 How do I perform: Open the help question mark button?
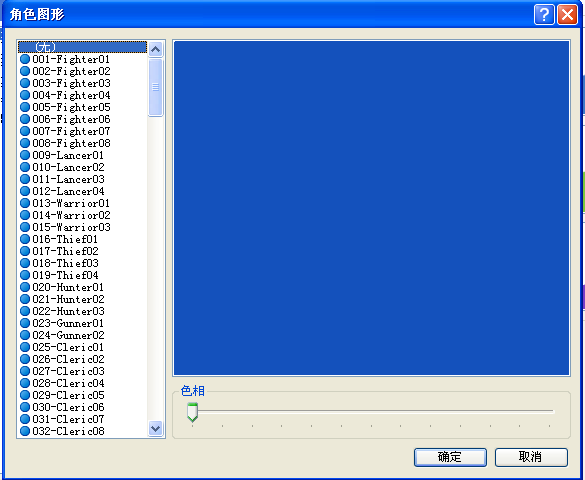(544, 15)
